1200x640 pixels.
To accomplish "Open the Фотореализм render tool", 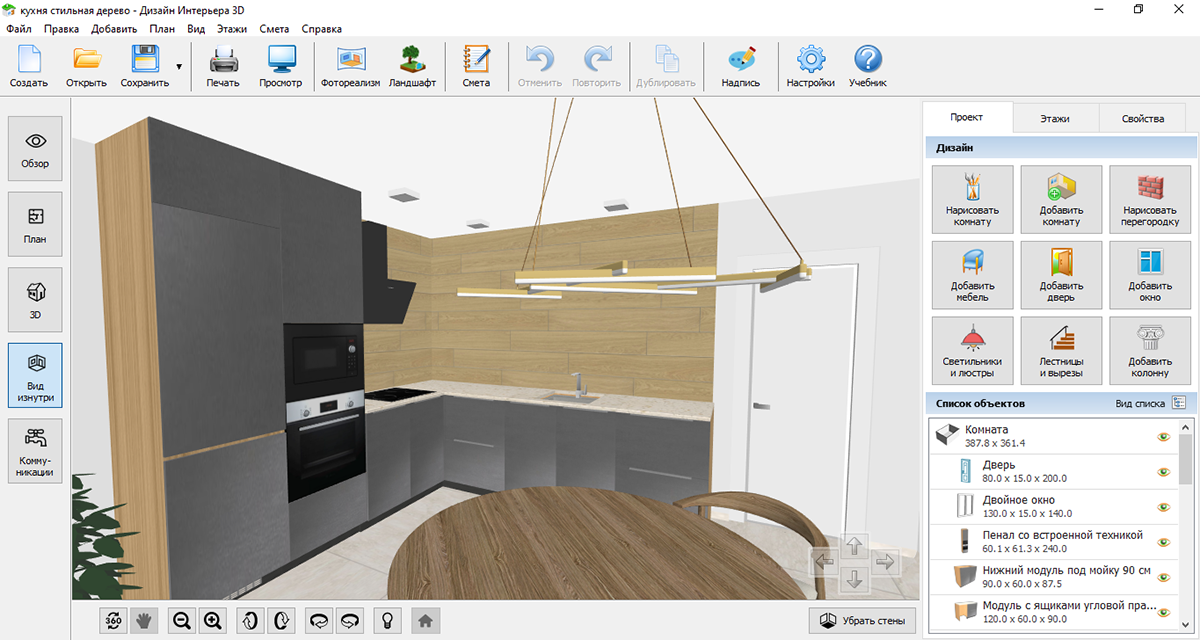I will tap(350, 66).
